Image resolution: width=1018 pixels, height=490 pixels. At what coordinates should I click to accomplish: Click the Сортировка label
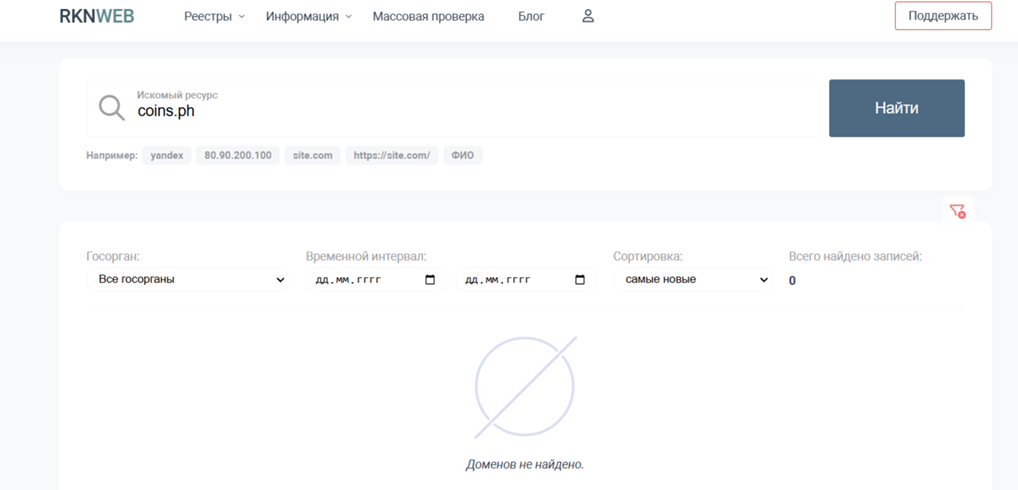648,256
